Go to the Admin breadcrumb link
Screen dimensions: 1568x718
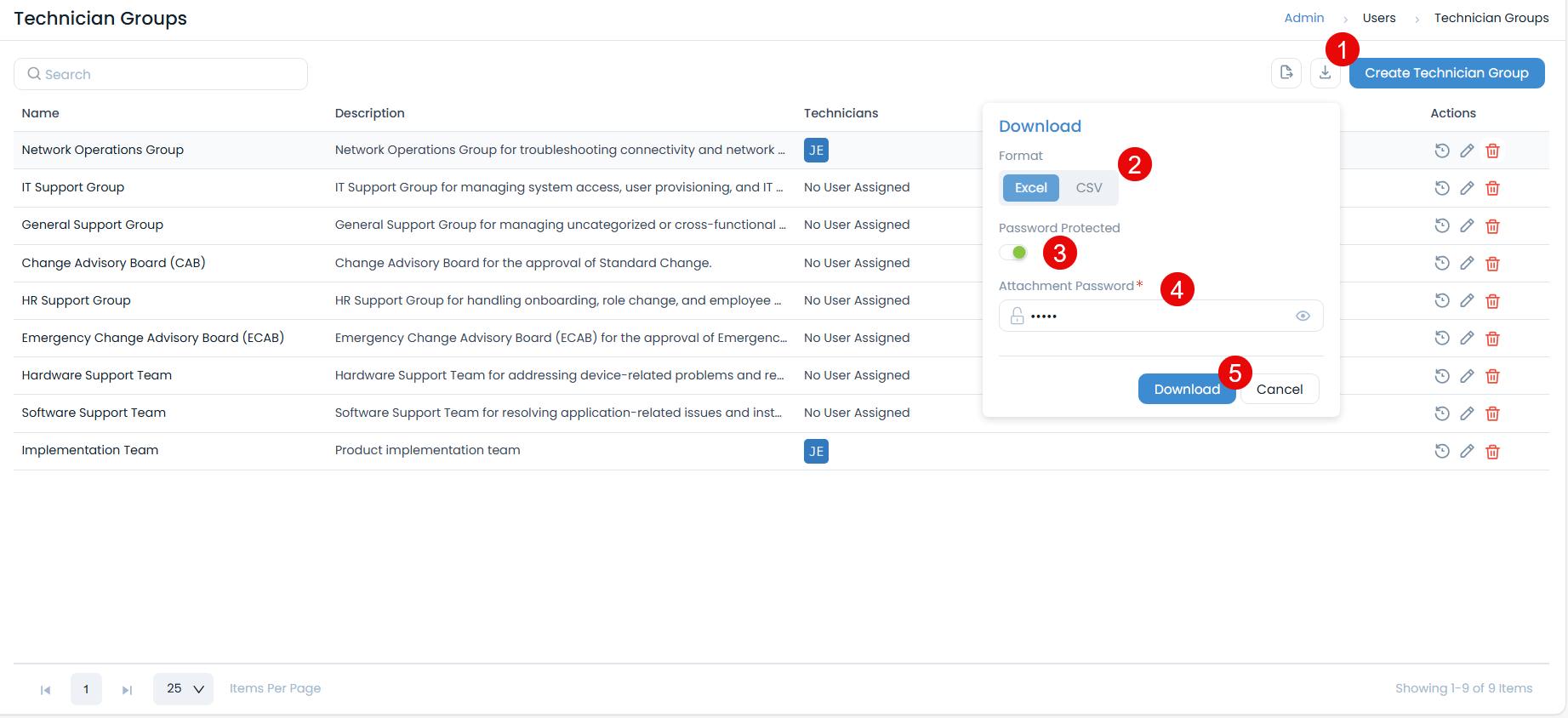[1303, 18]
